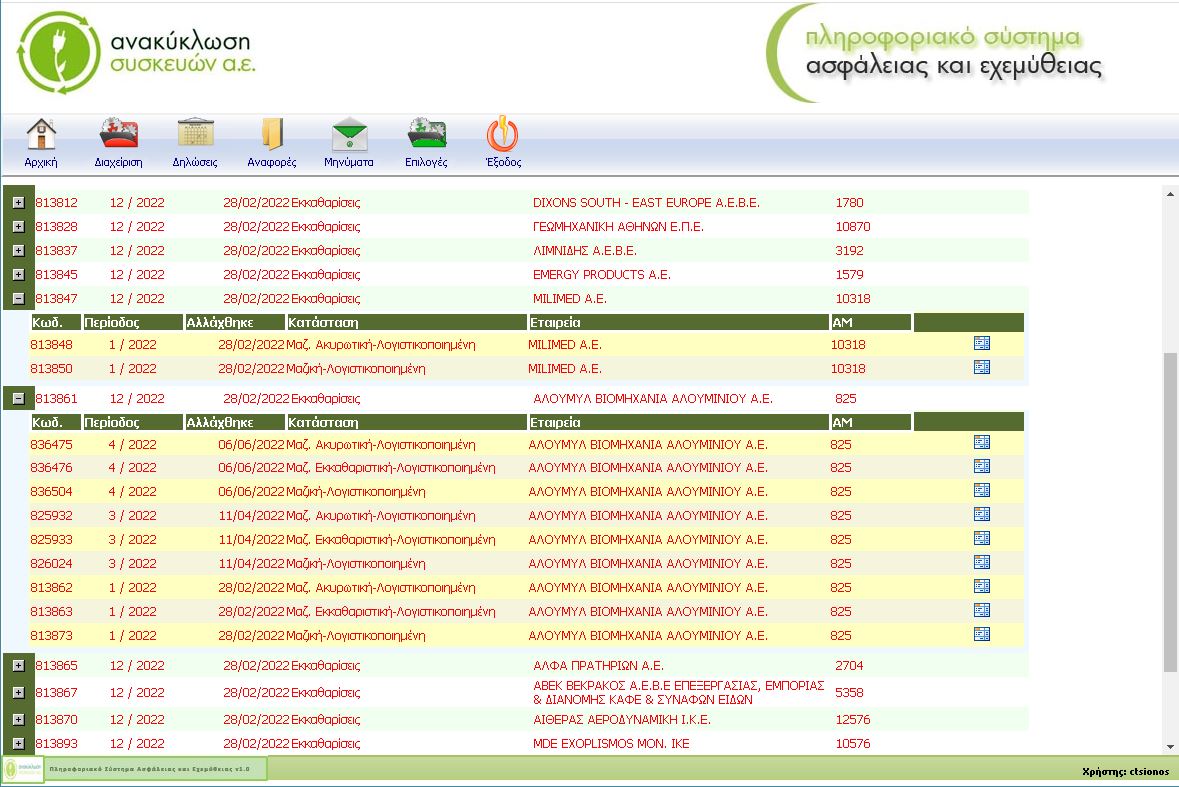Open details icon for record 836504
Image resolution: width=1179 pixels, height=787 pixels.
982,491
